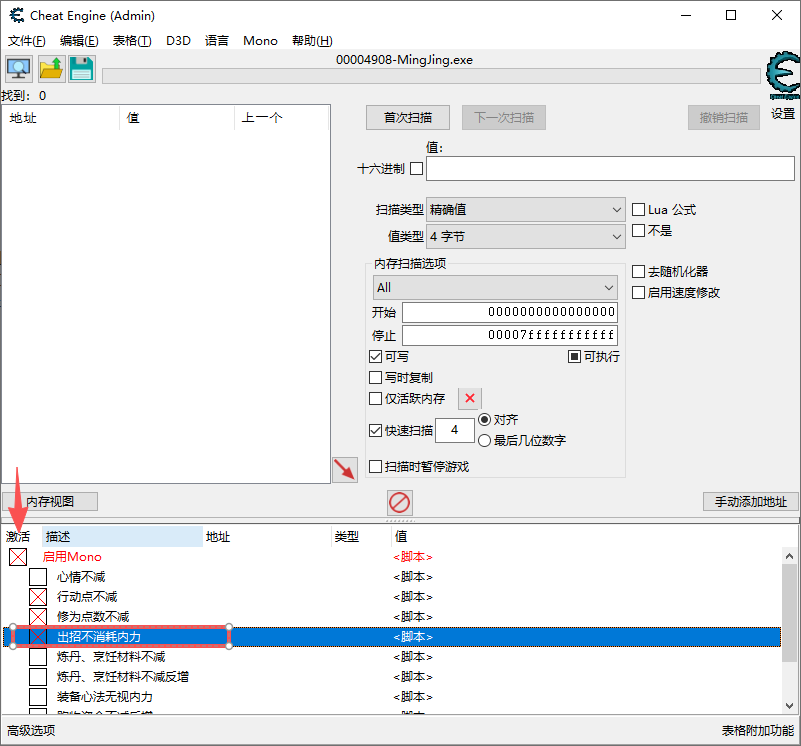Activate the 炼丹、烹饪材料不减反增 checkbox
Image resolution: width=801 pixels, height=746 pixels.
coord(38,677)
